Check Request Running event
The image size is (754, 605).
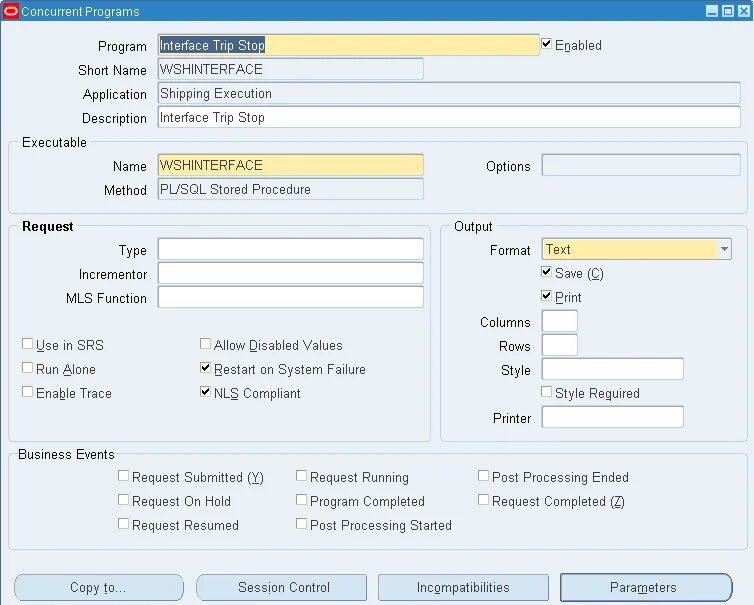(x=302, y=476)
